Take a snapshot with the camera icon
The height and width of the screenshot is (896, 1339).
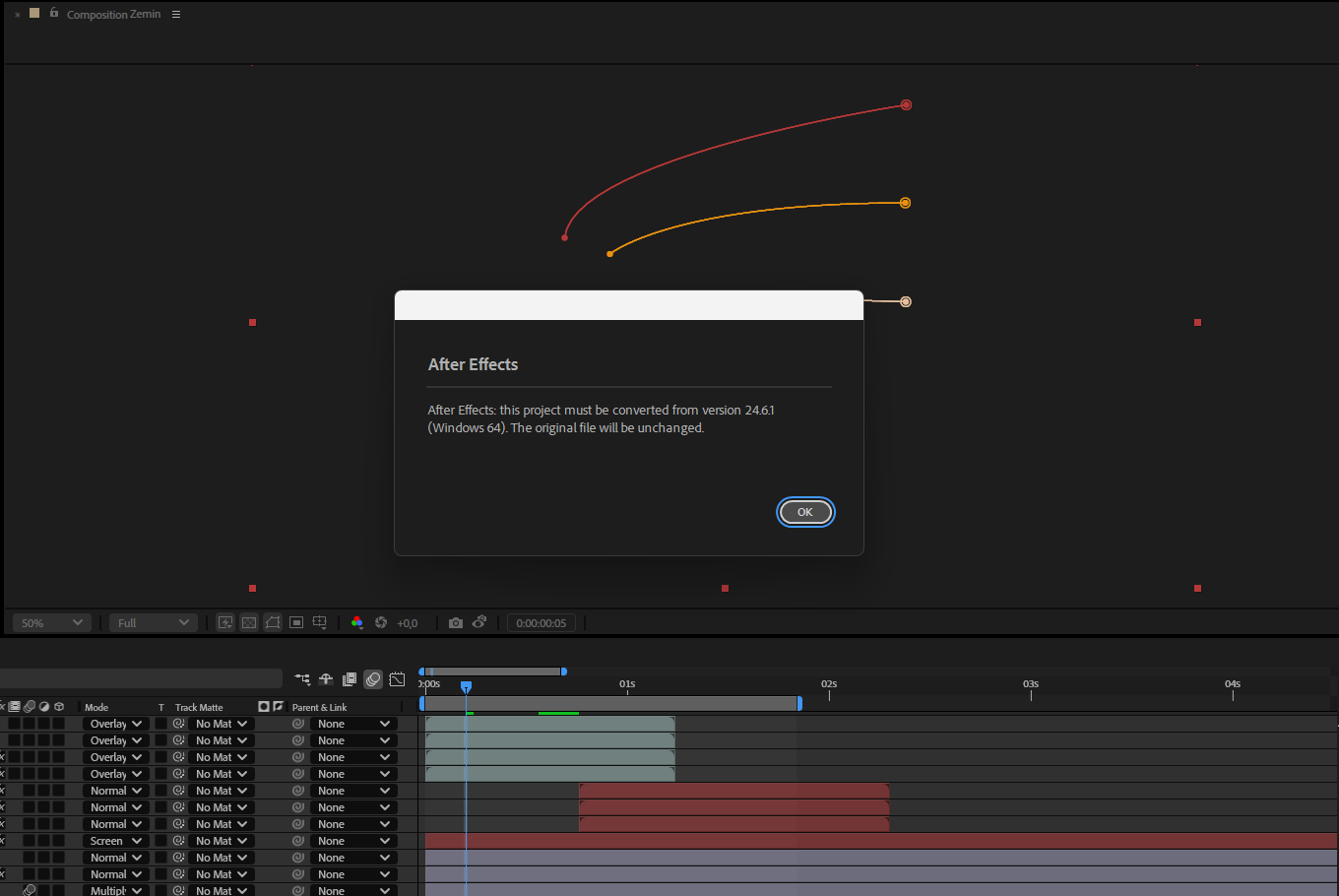pyautogui.click(x=455, y=623)
